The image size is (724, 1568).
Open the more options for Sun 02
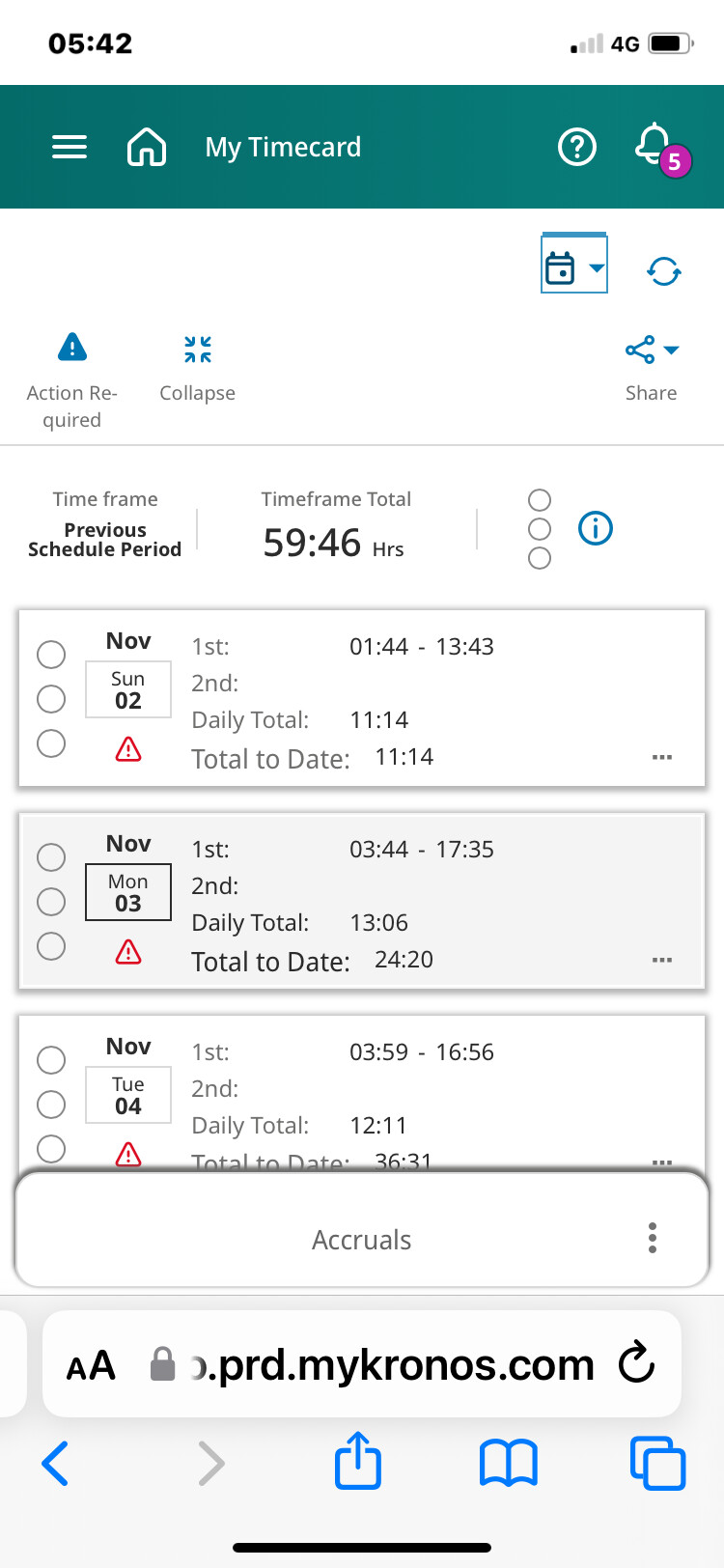point(662,757)
